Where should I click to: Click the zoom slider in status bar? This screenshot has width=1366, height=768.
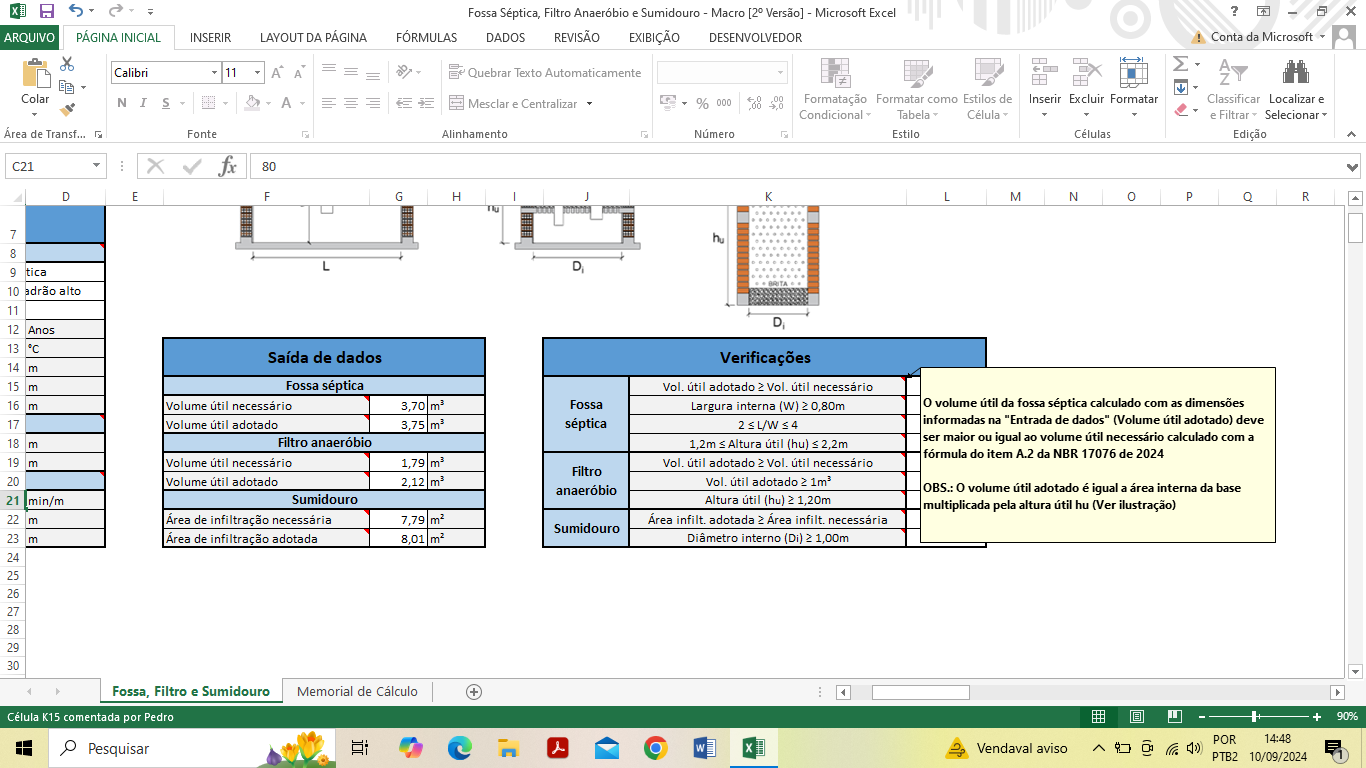coord(1254,716)
